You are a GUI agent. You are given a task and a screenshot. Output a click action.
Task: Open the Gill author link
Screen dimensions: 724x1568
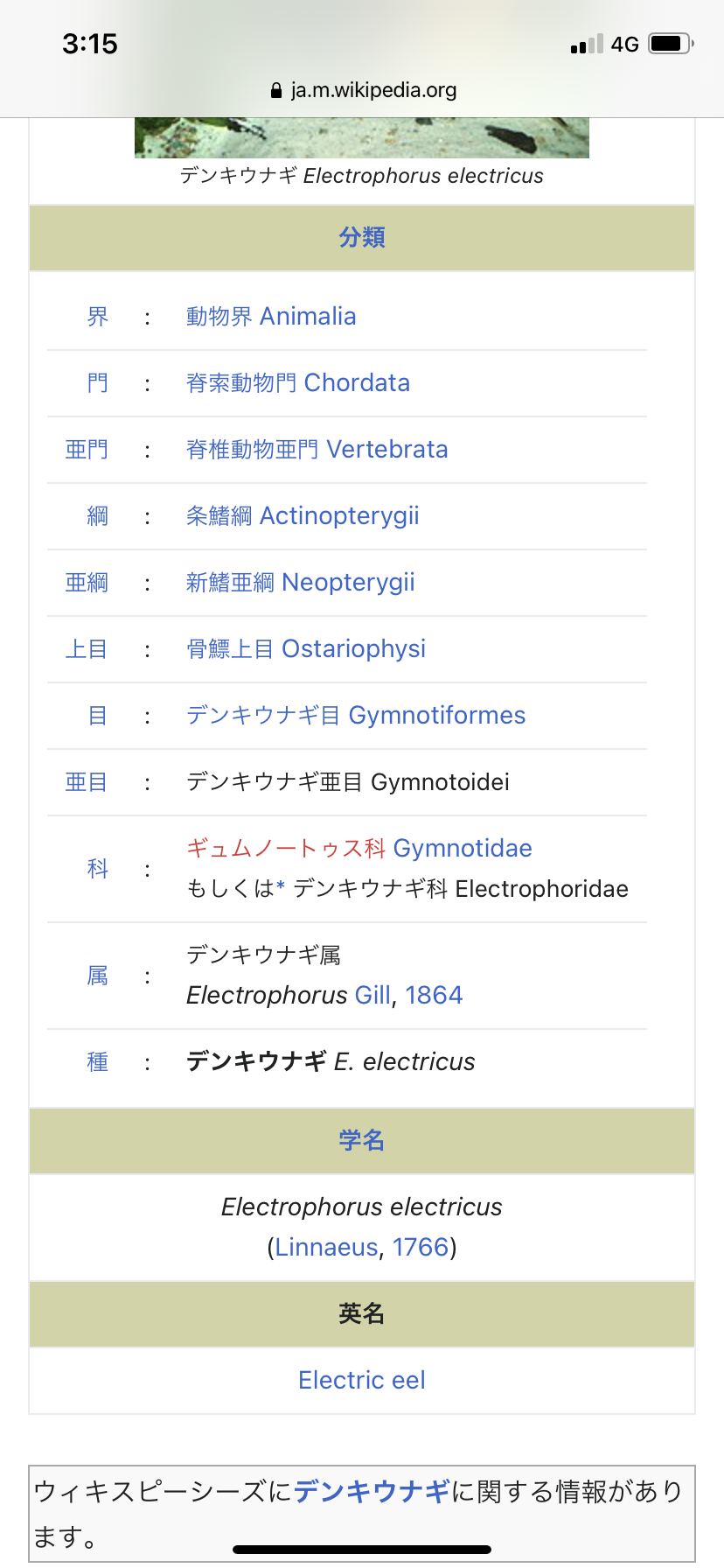coord(372,996)
